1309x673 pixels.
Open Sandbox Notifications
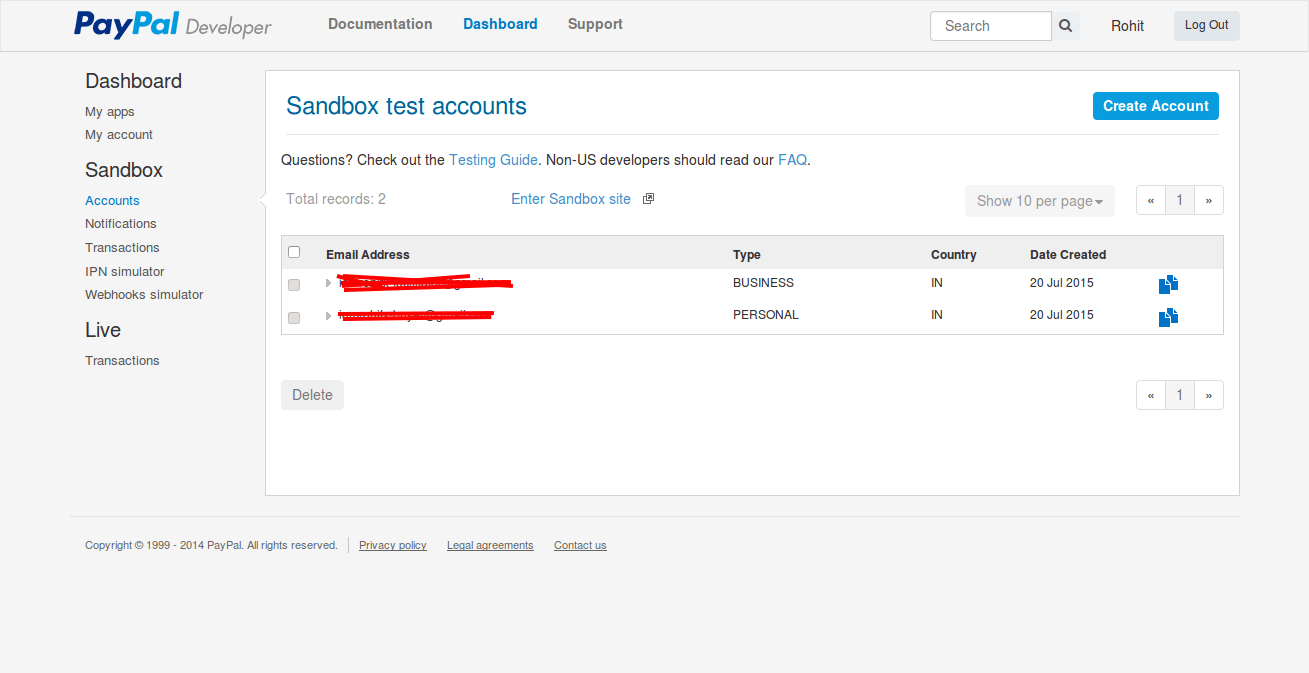tap(121, 224)
